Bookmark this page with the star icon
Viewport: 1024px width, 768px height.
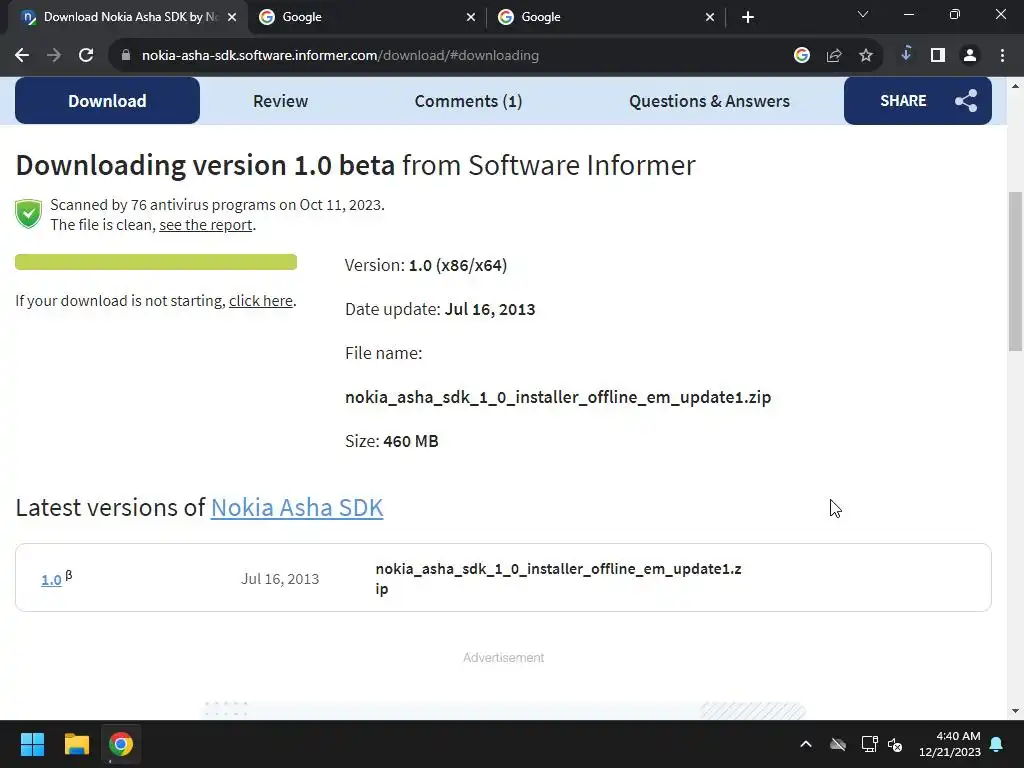pos(866,56)
